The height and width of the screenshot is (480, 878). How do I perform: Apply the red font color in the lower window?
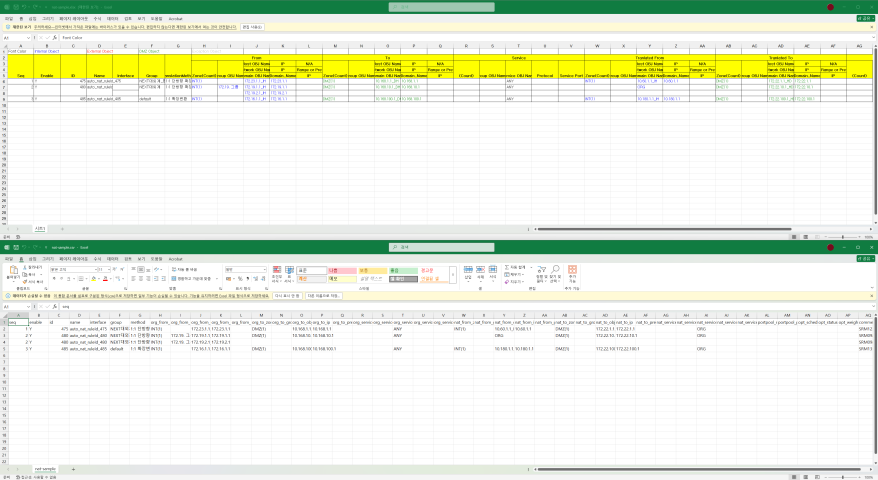[105, 278]
